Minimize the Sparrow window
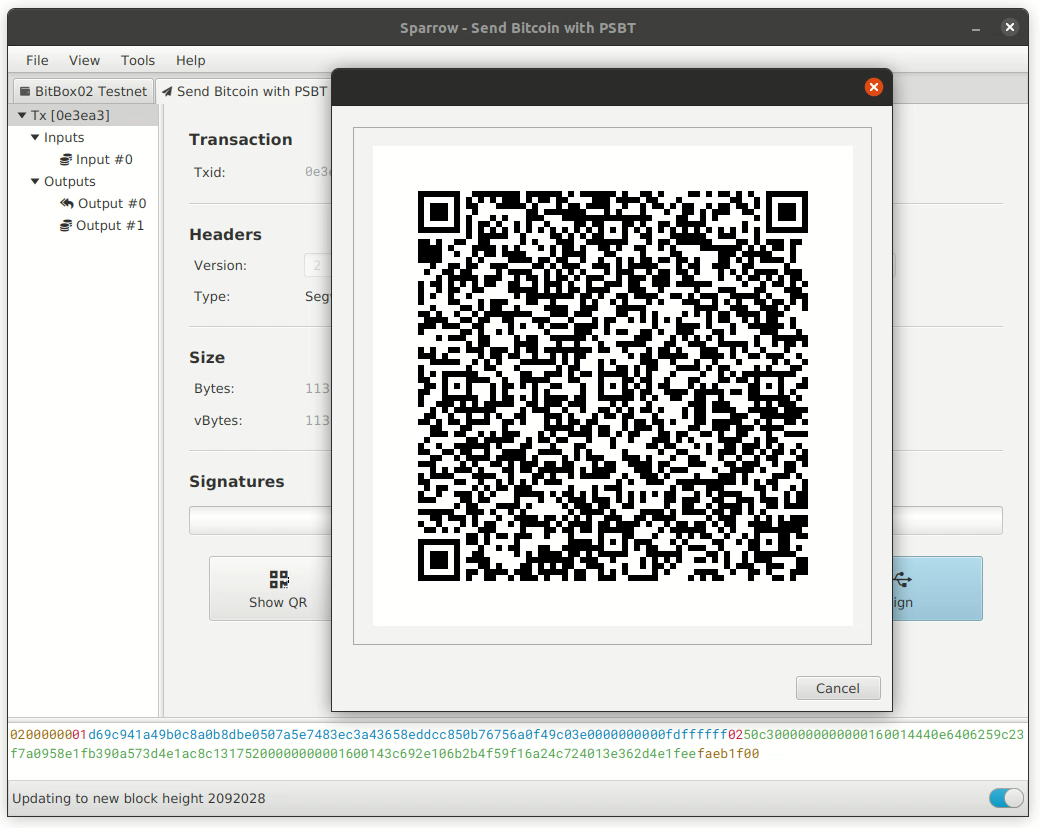The width and height of the screenshot is (1040, 828). click(976, 29)
